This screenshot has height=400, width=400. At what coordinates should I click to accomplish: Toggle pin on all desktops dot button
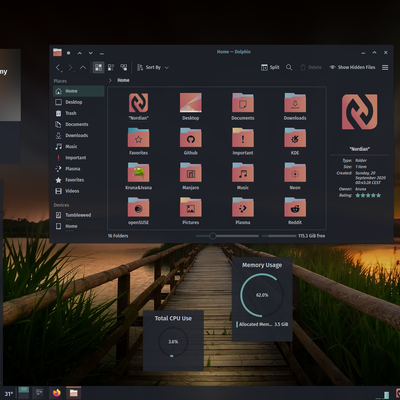point(68,53)
